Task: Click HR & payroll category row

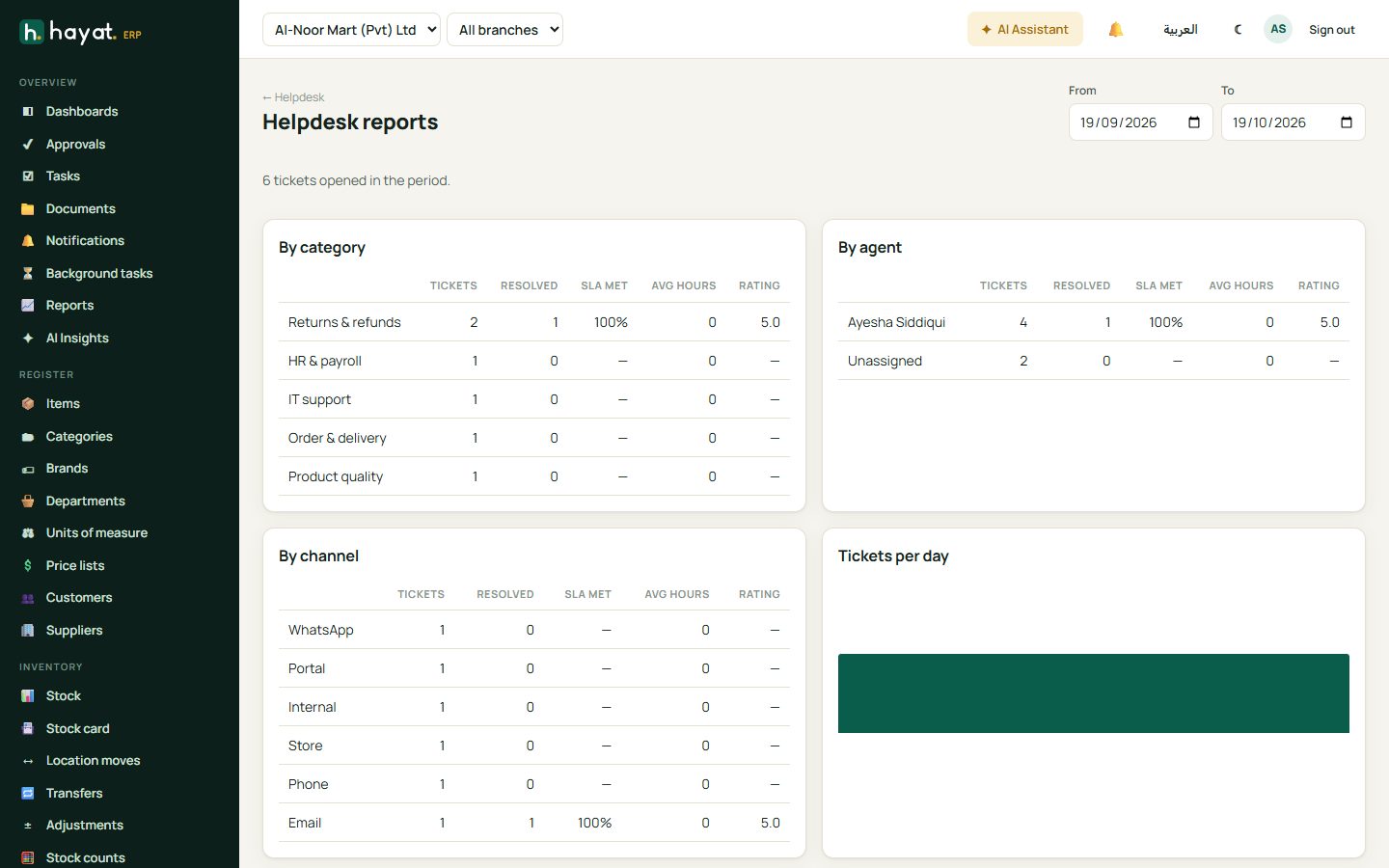Action: 534,361
